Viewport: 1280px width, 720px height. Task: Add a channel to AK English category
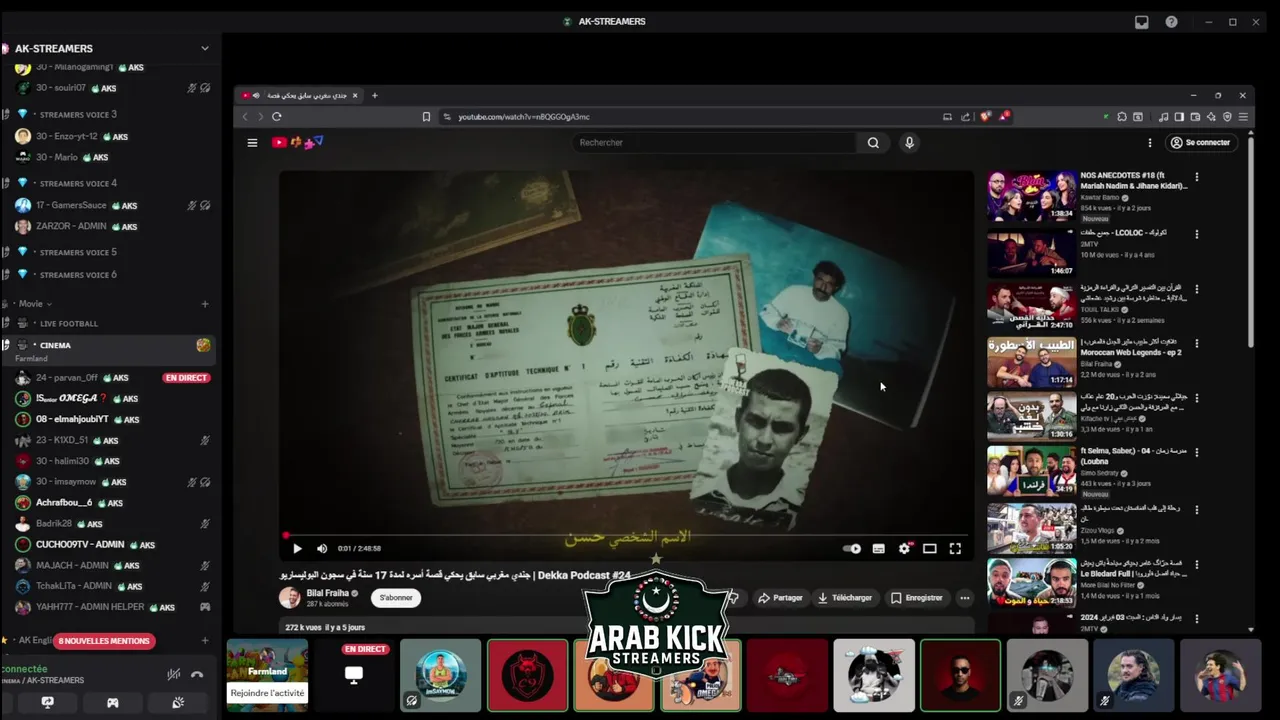(205, 640)
